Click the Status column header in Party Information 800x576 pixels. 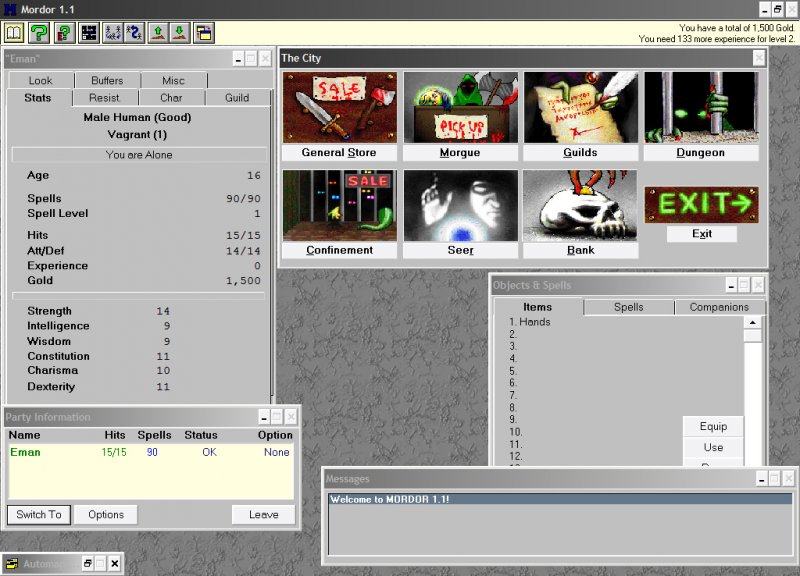tap(201, 435)
